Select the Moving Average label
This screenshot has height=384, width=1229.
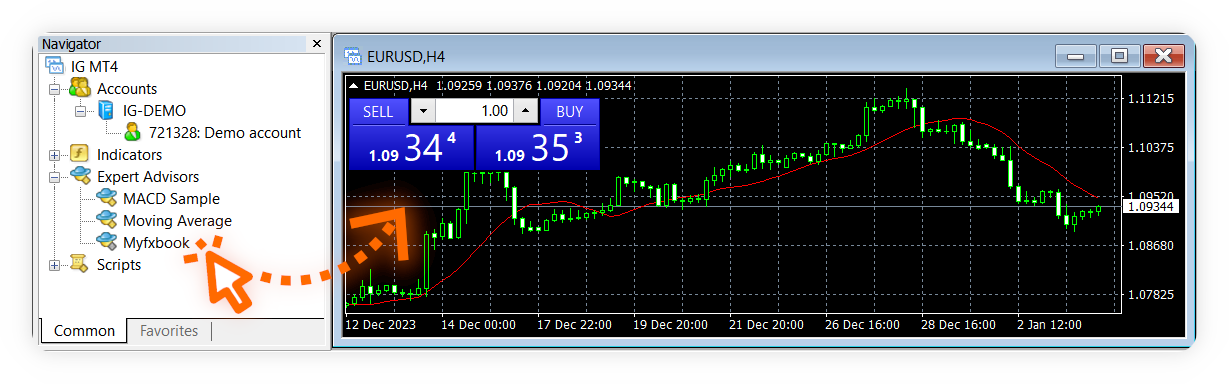[x=177, y=221]
